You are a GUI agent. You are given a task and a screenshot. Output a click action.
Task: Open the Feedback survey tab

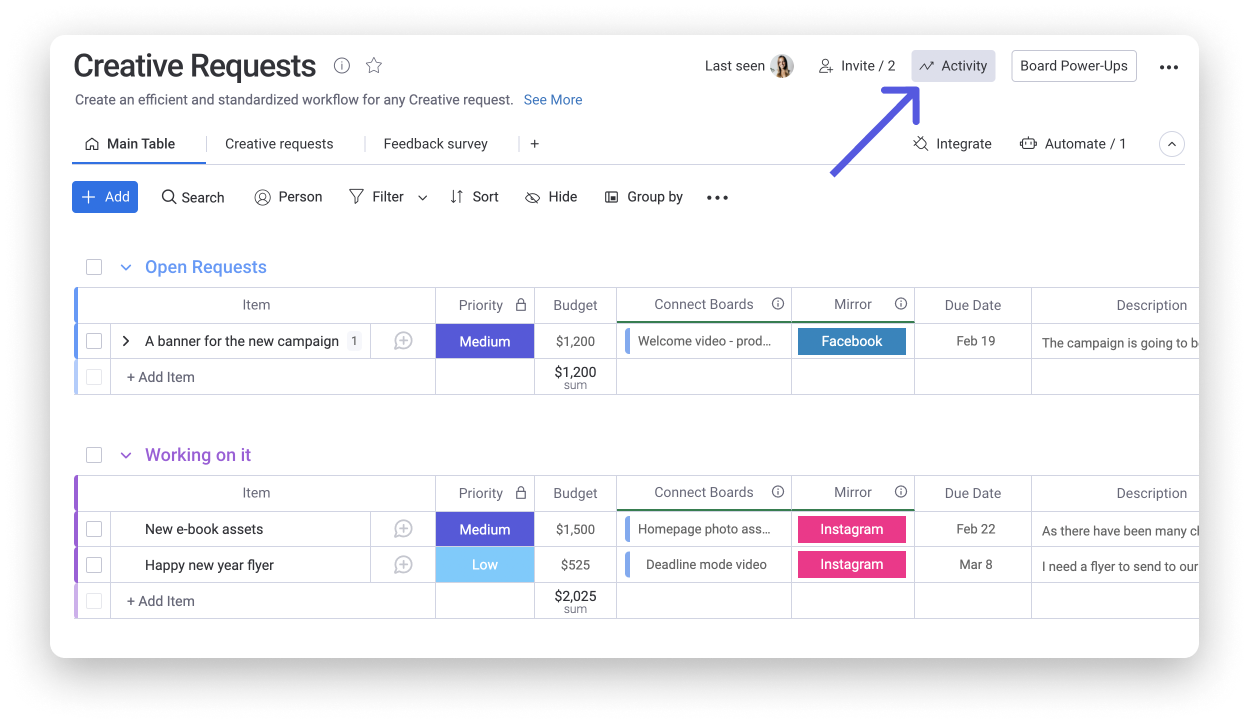[x=435, y=144]
